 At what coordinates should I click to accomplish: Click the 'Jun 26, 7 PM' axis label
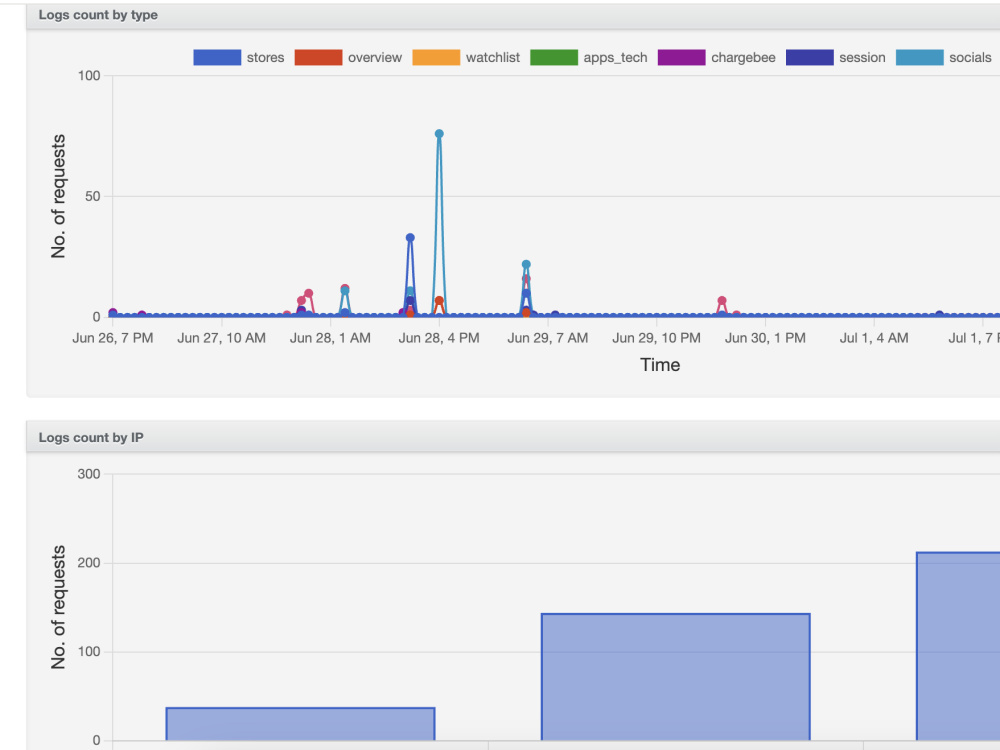tap(113, 338)
